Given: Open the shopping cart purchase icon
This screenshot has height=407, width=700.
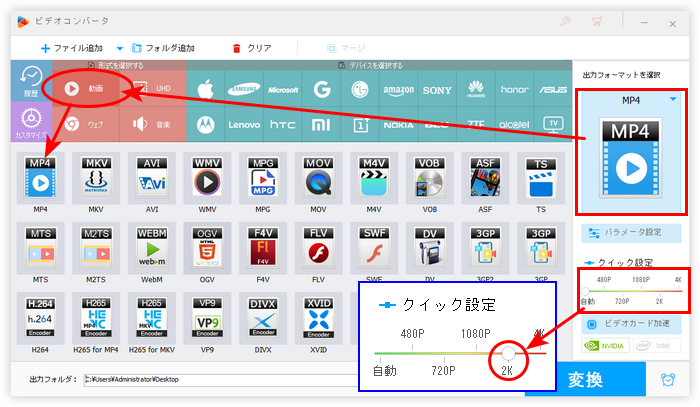Looking at the screenshot, I should tap(597, 21).
